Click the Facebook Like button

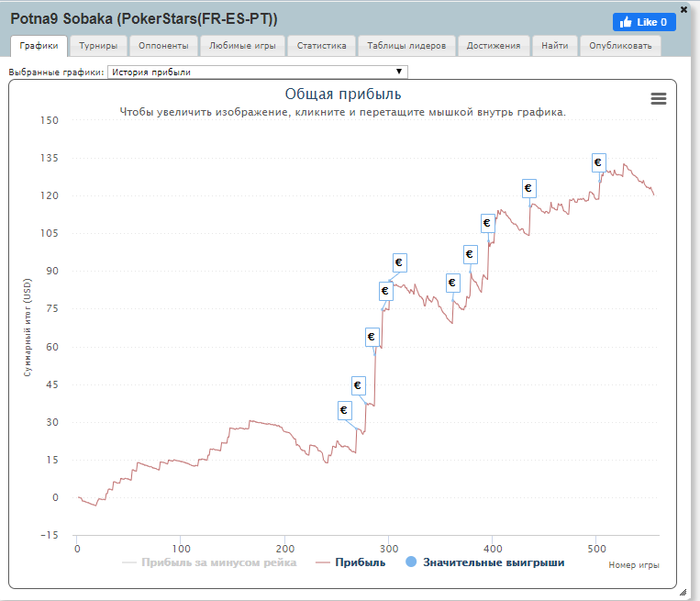click(x=644, y=22)
